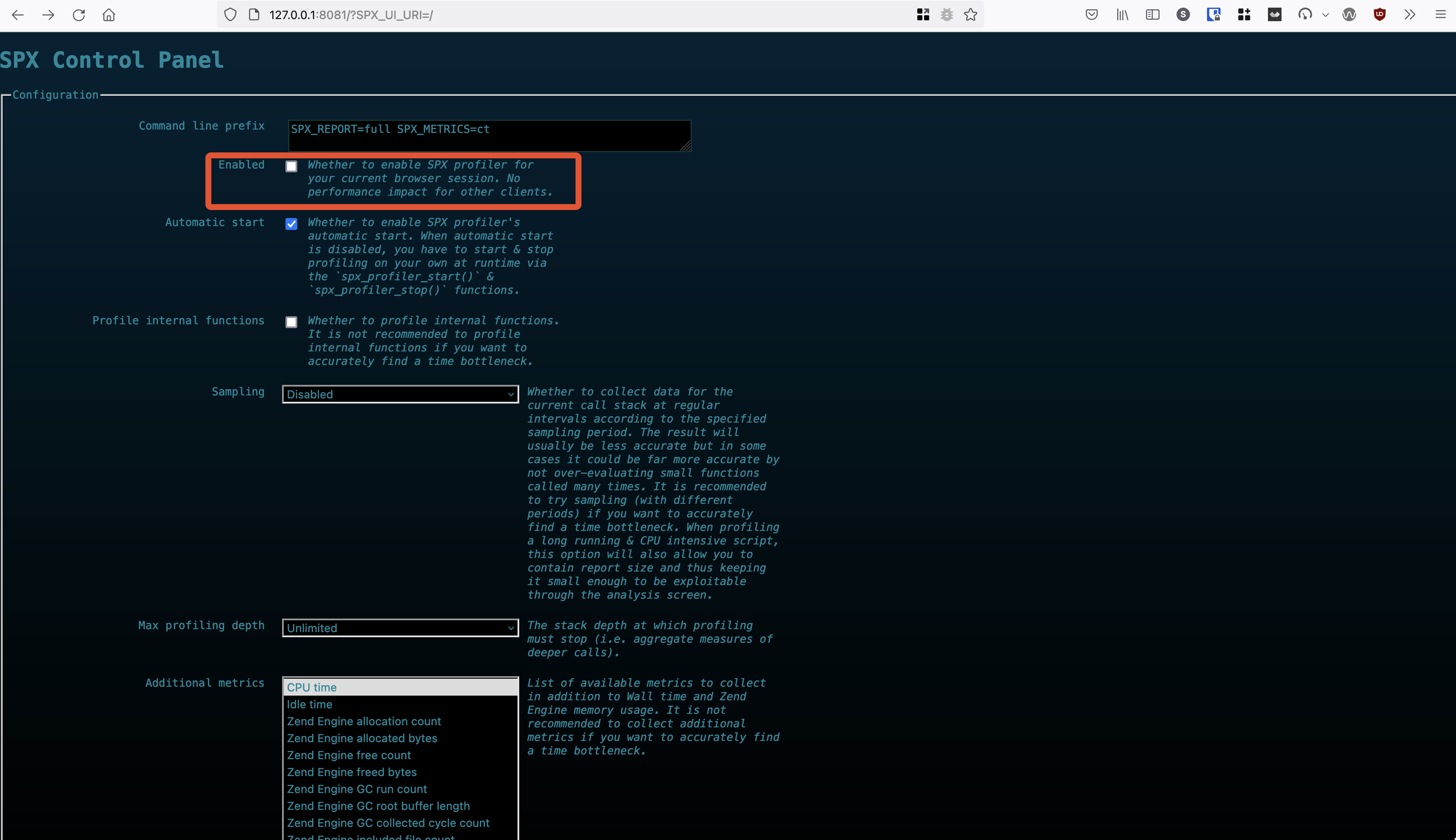1456x840 pixels.
Task: Open the blue padlock extension icon
Action: click(1214, 15)
